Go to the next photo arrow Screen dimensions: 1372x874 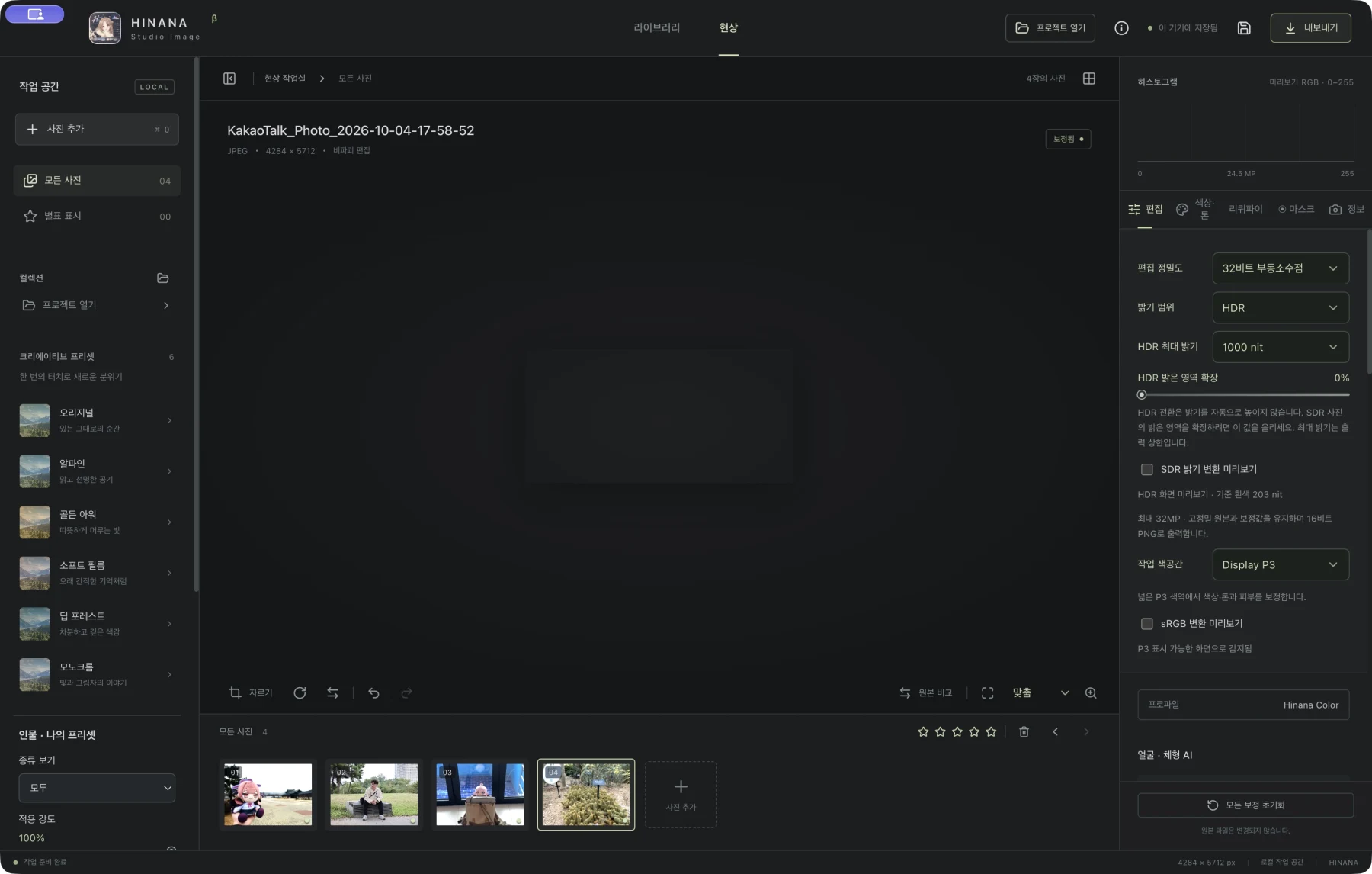pyautogui.click(x=1086, y=731)
